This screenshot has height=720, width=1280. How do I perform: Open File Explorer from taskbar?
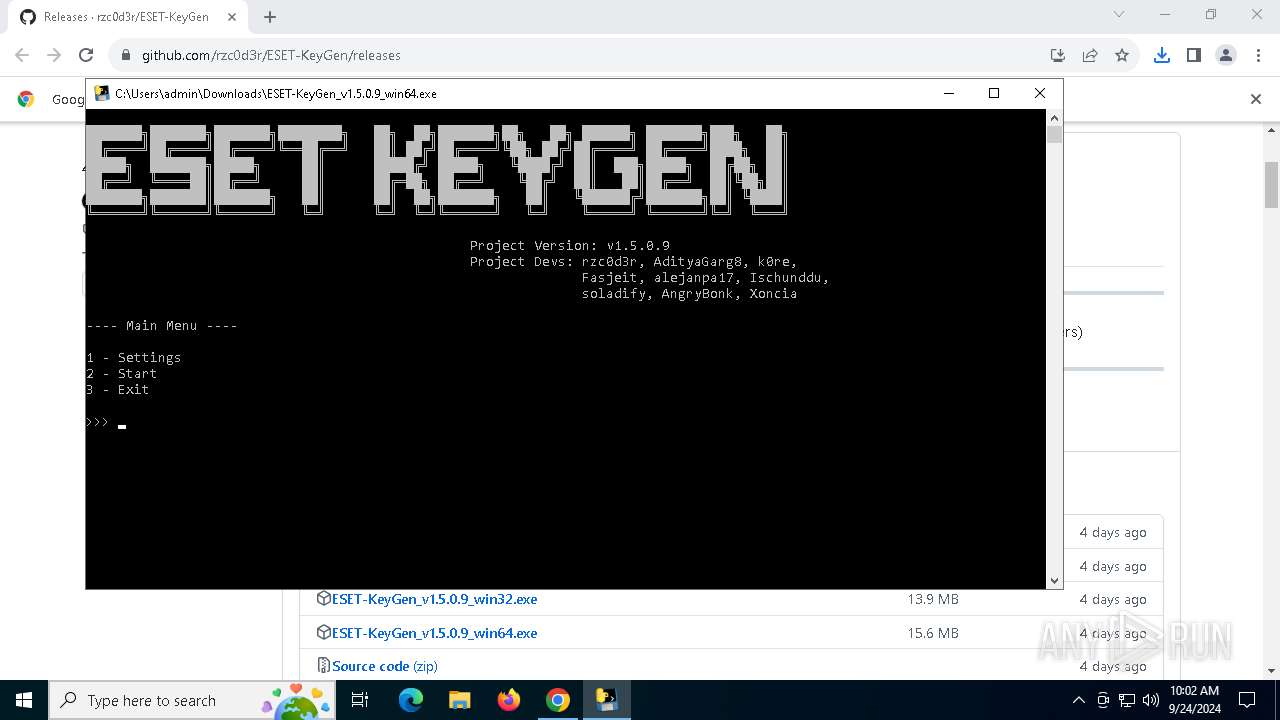click(459, 700)
